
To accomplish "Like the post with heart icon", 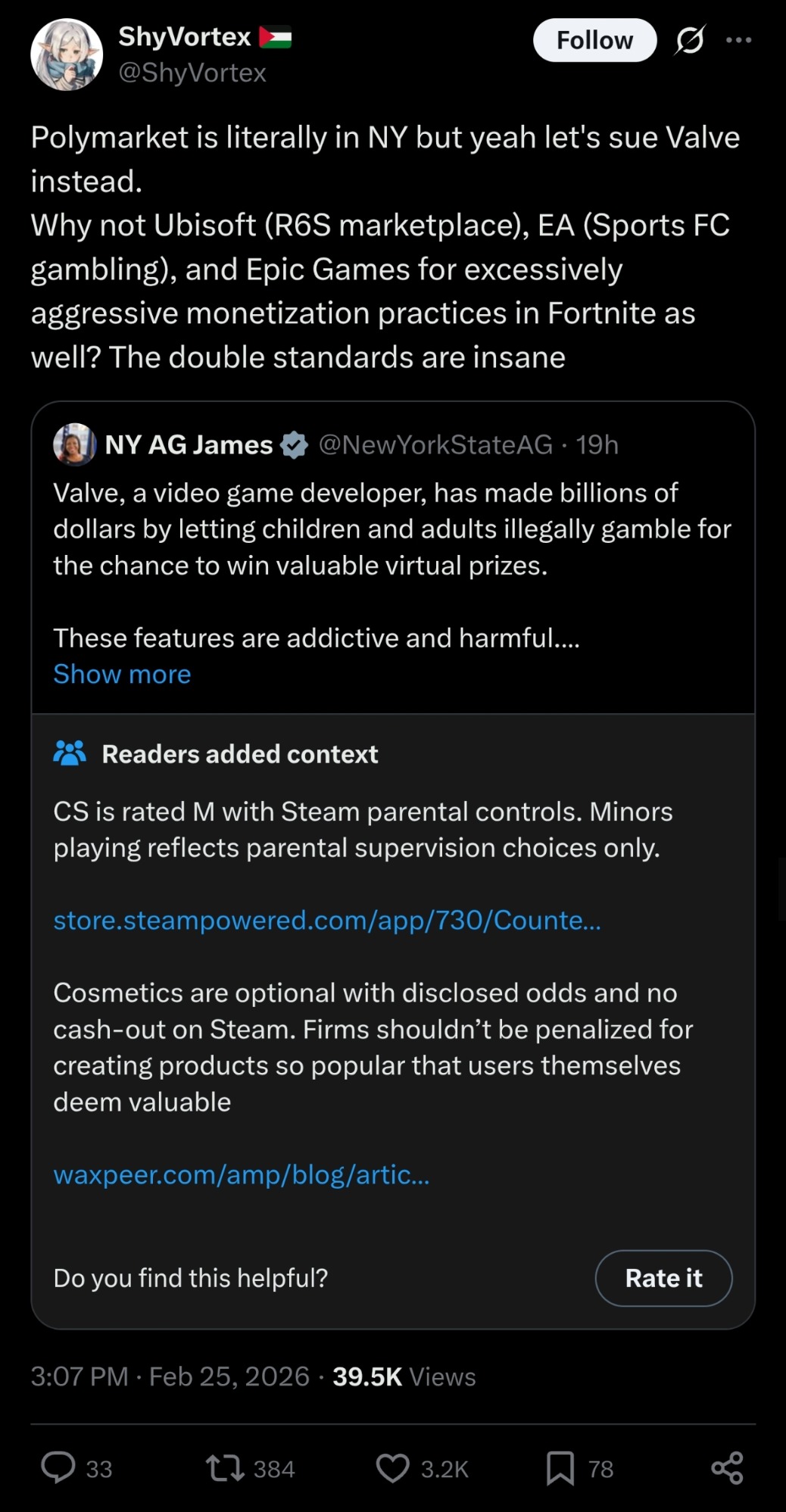I will pos(393,1468).
